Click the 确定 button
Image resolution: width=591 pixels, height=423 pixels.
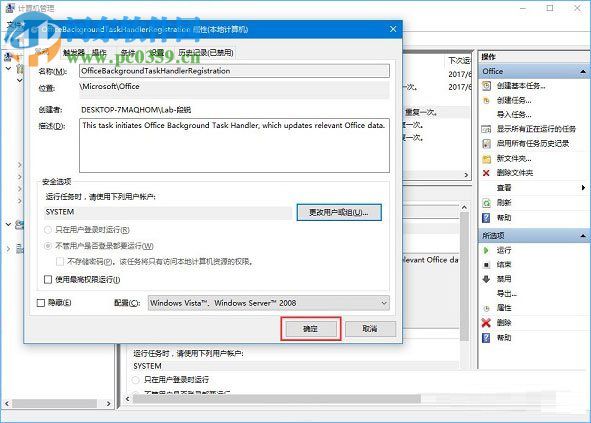click(x=311, y=329)
